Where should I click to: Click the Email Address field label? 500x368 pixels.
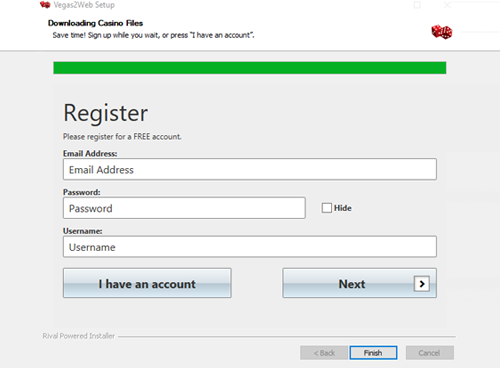tap(90, 154)
